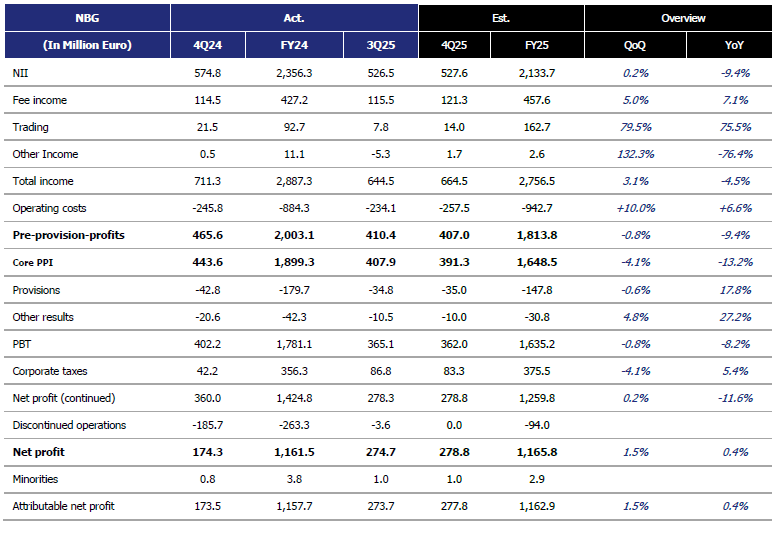Click the NBG header cell

(x=87, y=18)
